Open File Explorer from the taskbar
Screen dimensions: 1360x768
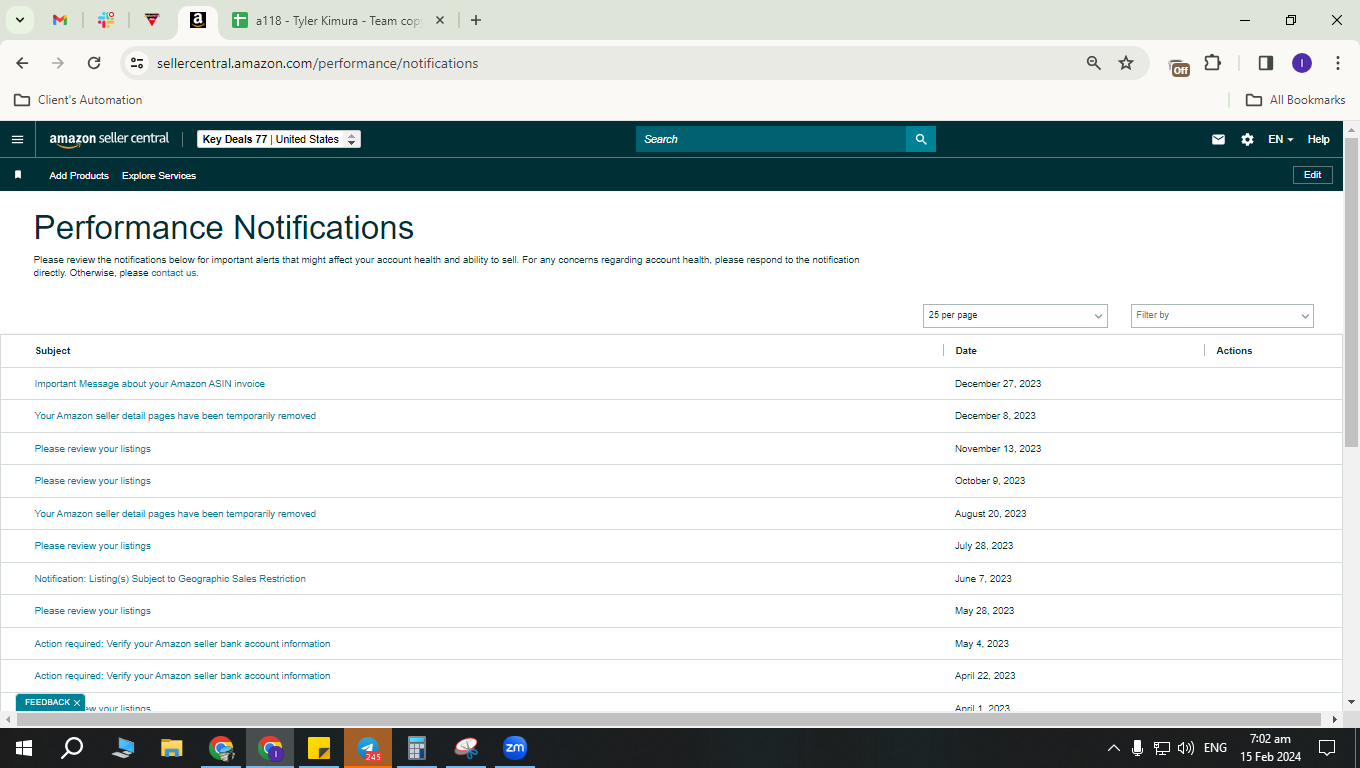click(172, 747)
